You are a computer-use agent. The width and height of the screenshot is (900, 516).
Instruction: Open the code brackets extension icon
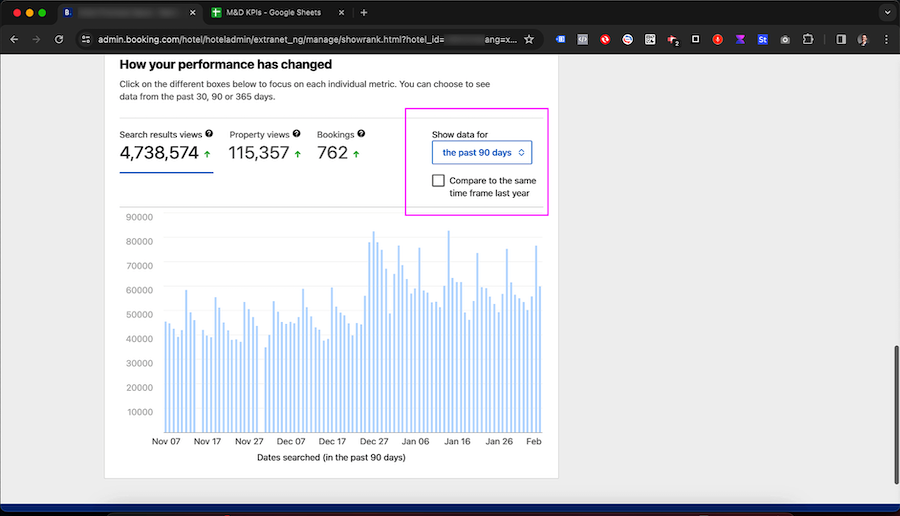point(582,40)
